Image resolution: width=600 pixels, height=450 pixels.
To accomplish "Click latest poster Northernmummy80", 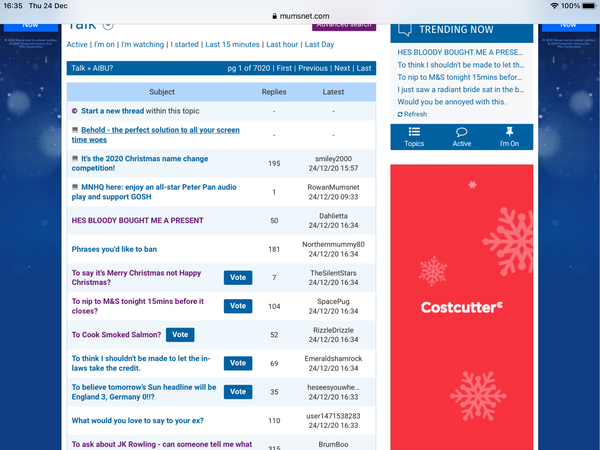I will tap(333, 245).
